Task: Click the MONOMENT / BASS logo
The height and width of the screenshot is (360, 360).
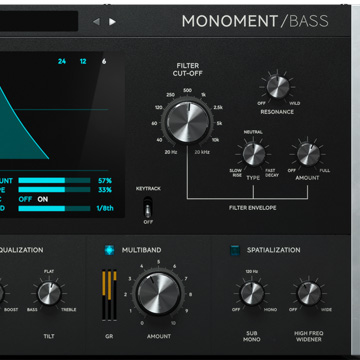Action: point(255,22)
